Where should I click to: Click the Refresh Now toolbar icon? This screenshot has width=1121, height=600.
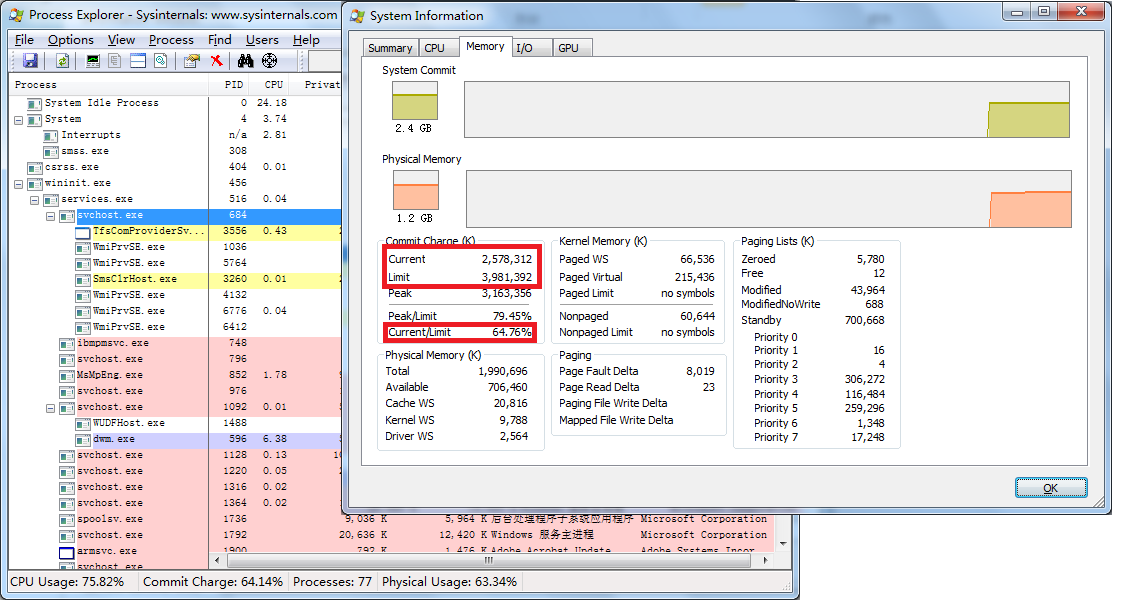62,61
